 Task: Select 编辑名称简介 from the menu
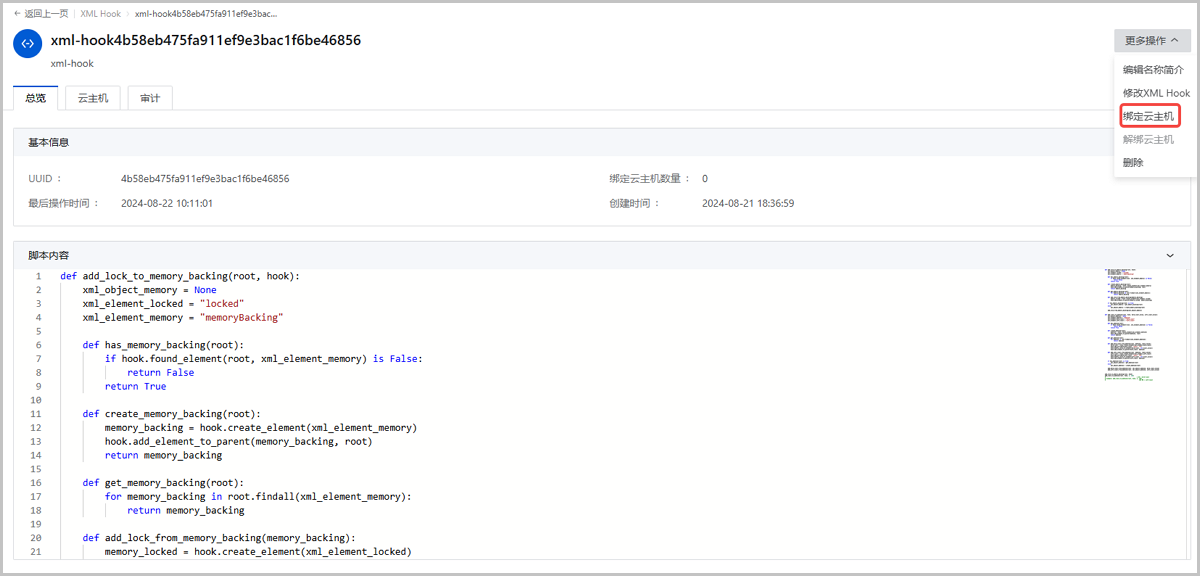1152,70
